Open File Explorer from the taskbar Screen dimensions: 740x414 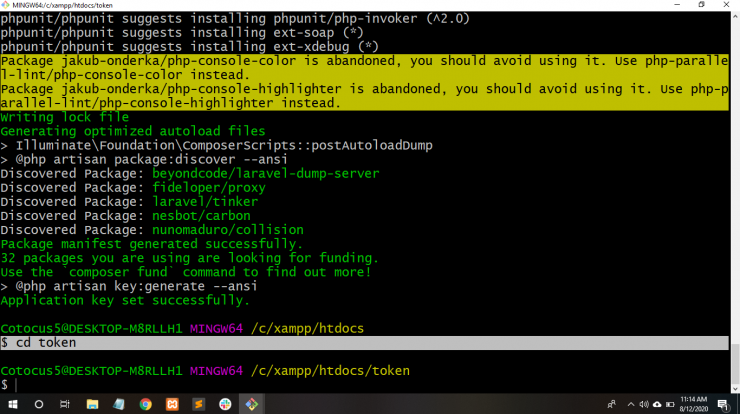pos(92,404)
